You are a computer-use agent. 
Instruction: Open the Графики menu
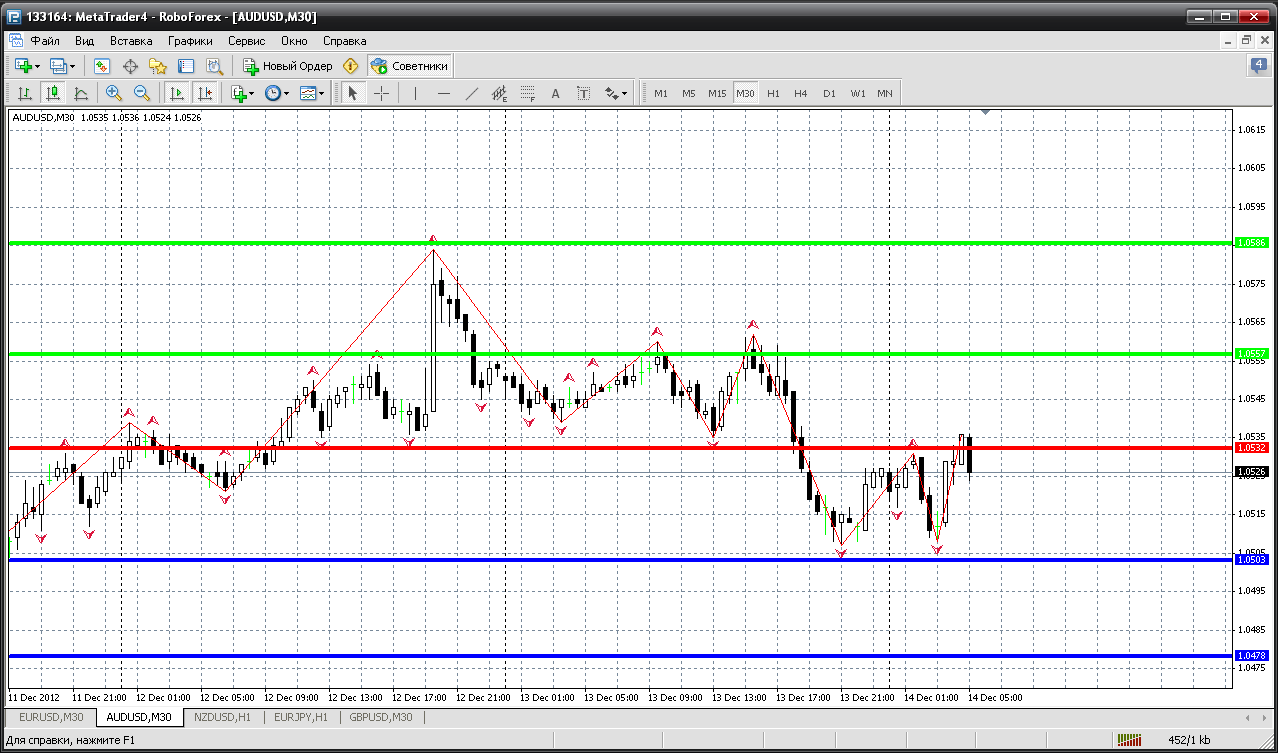pyautogui.click(x=190, y=41)
